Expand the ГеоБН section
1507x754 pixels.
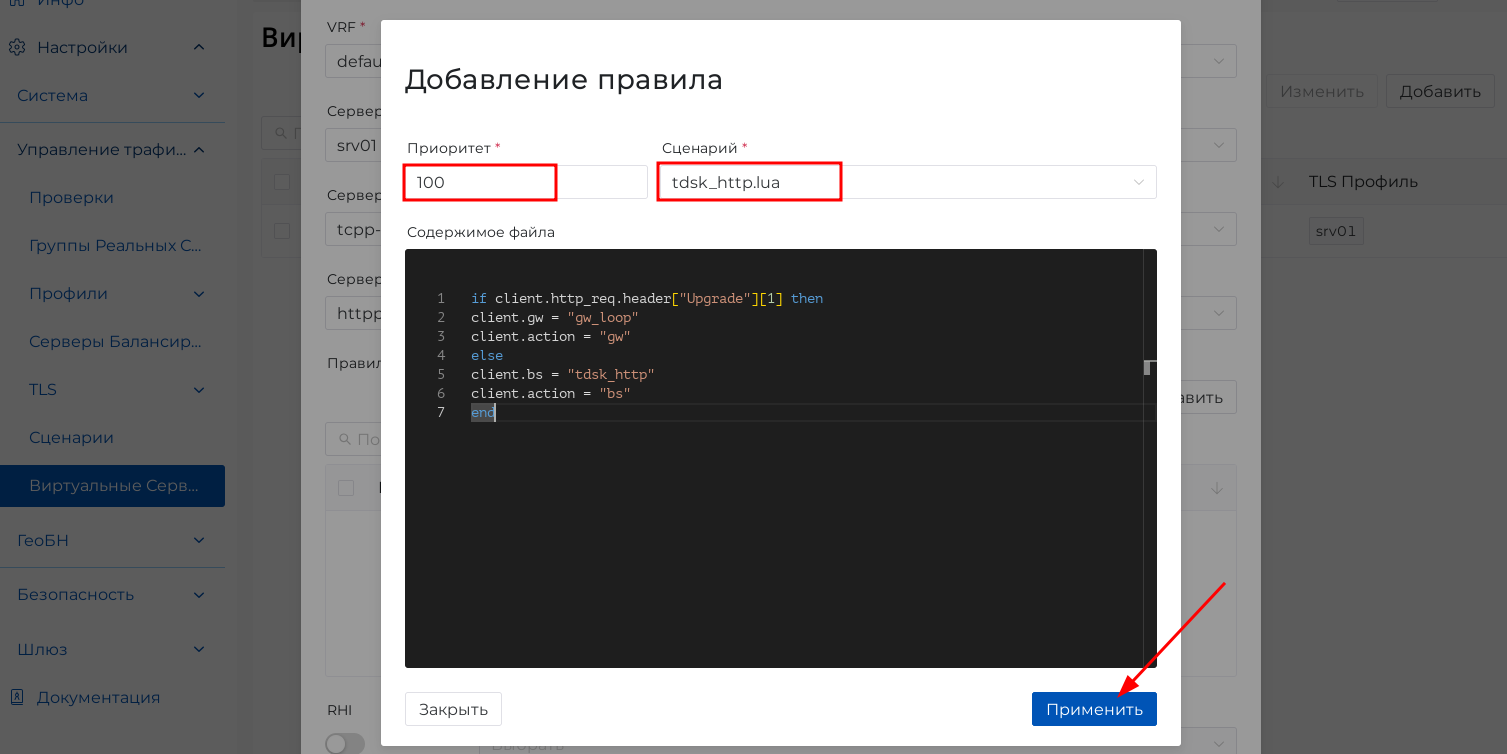[199, 541]
